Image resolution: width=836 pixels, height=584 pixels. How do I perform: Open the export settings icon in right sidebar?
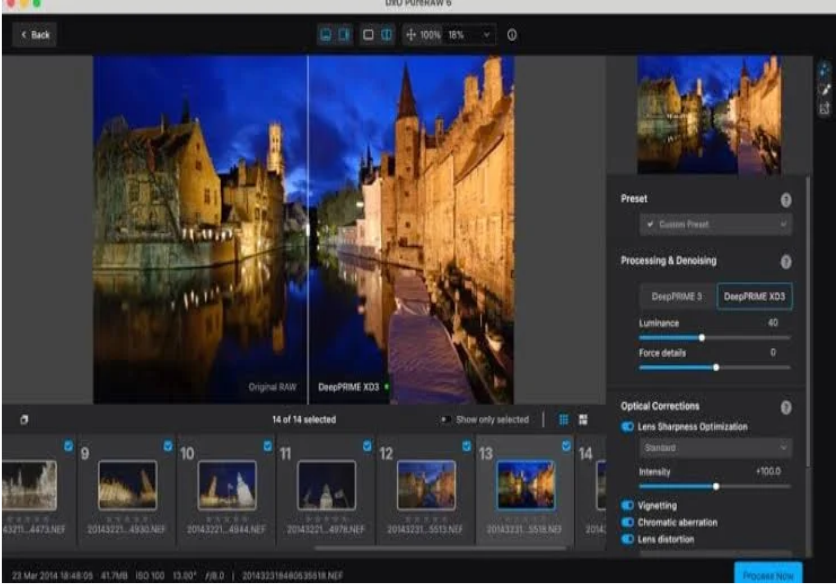click(824, 109)
